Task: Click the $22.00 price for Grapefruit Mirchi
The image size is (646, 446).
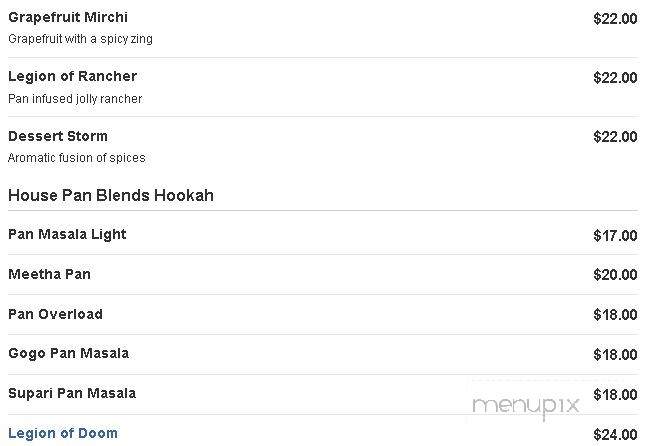Action: point(615,19)
